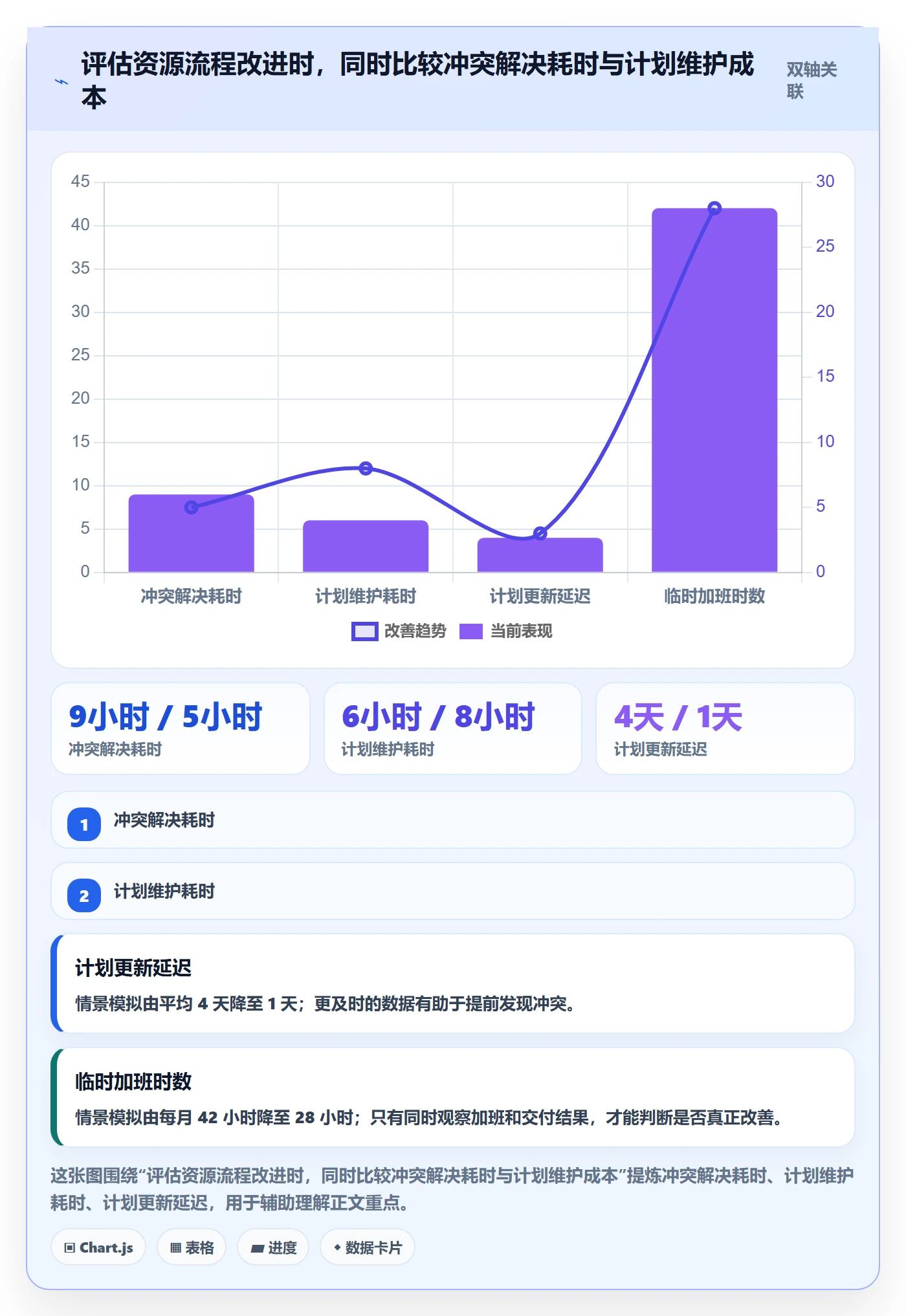Screen dimensions: 906x1316
Task: Click the 6小时 / 8小时 data card
Action: [453, 729]
